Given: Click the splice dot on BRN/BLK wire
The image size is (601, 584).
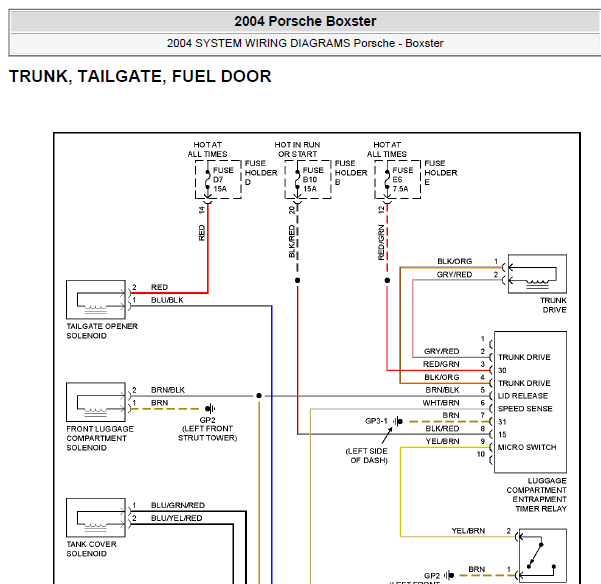Looking at the screenshot, I should [259, 395].
